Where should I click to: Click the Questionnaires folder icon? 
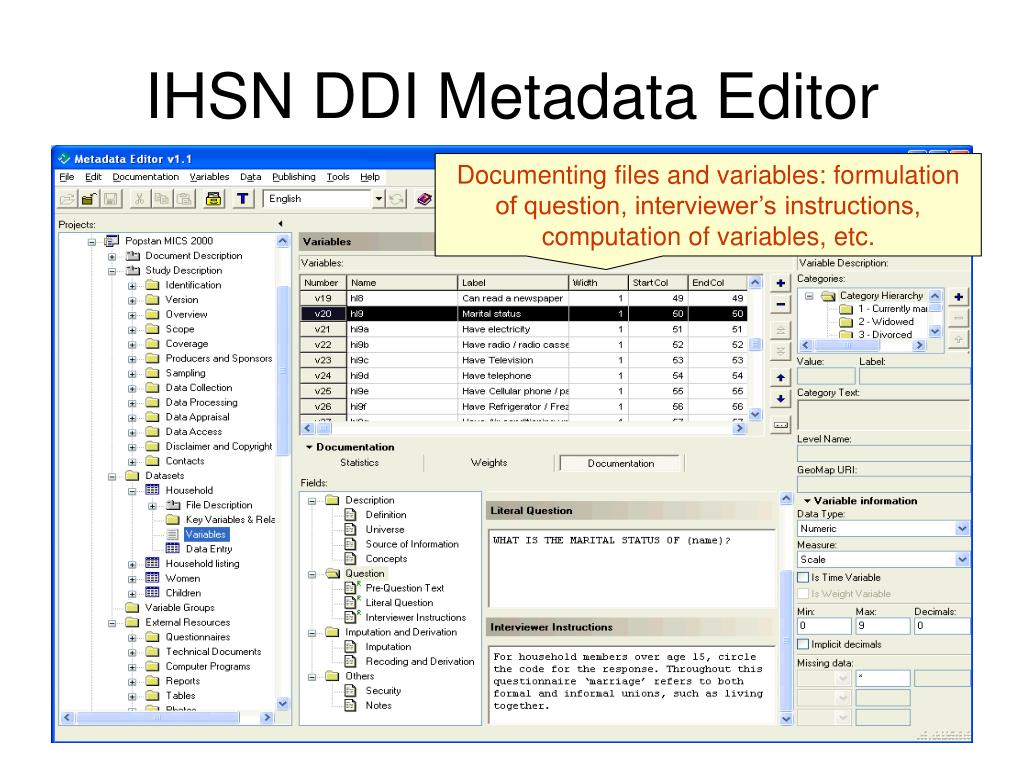[152, 637]
